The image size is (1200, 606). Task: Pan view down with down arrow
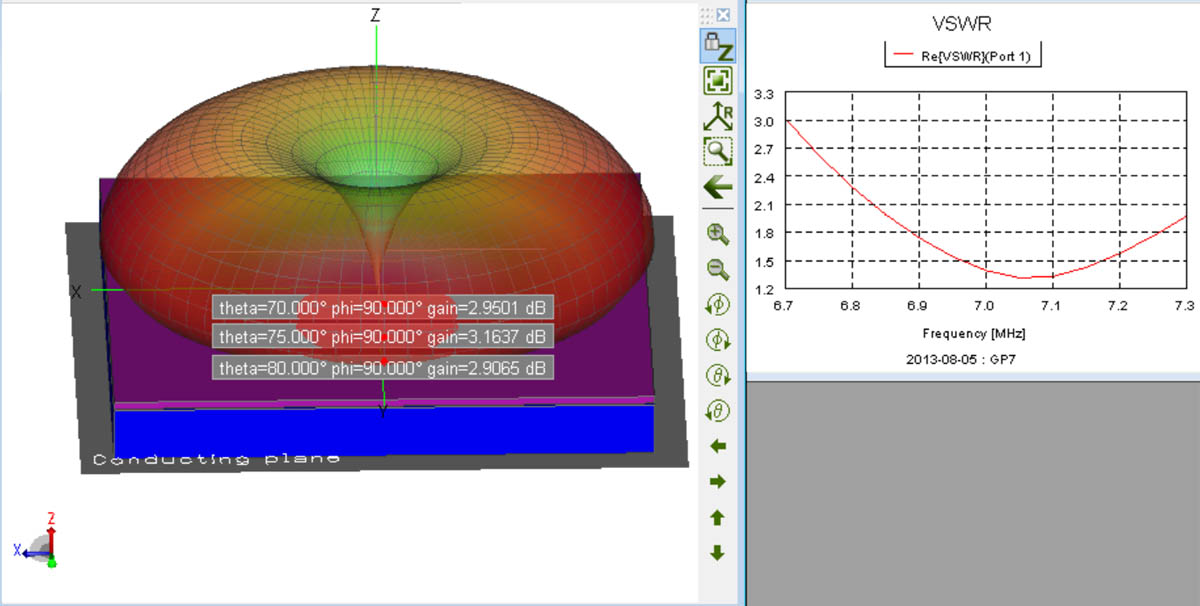pyautogui.click(x=717, y=553)
